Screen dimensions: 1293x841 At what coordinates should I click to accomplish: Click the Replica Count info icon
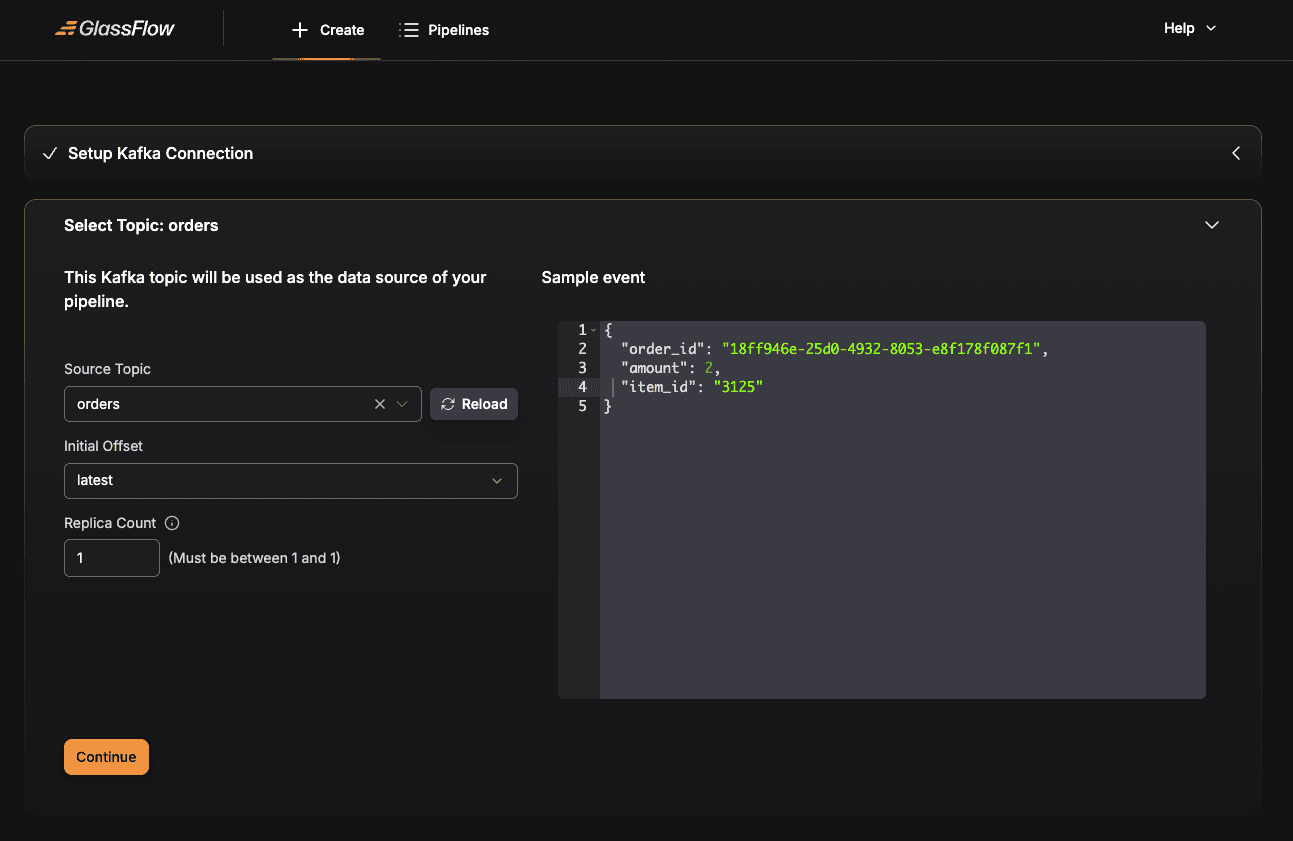[172, 523]
